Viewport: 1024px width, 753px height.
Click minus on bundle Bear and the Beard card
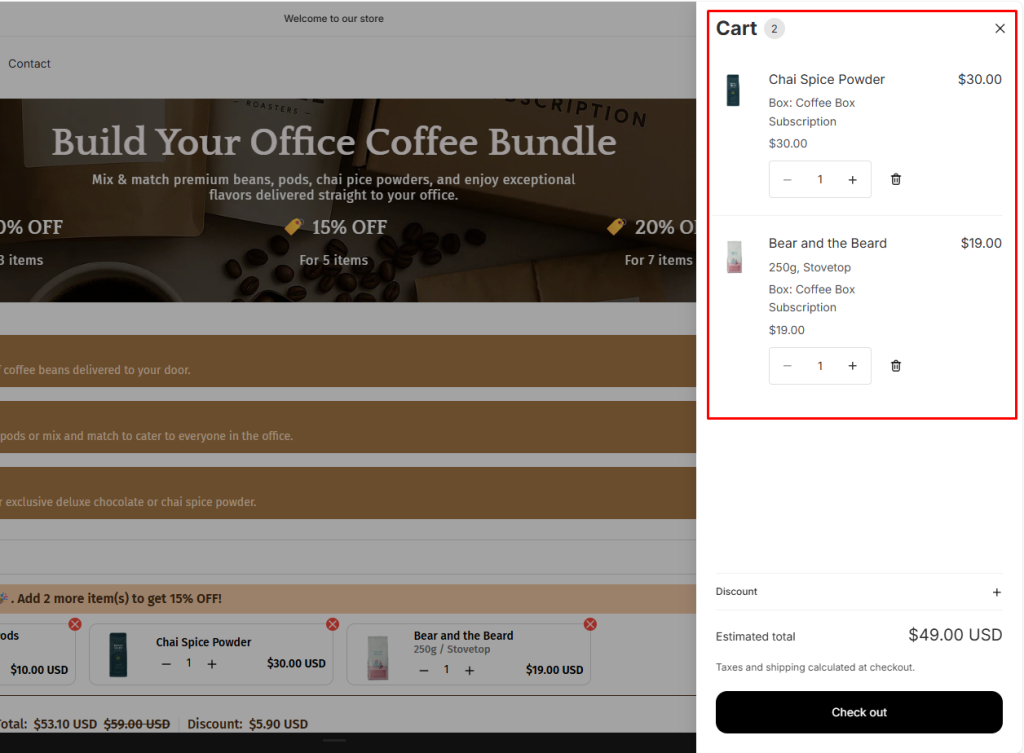(x=424, y=670)
